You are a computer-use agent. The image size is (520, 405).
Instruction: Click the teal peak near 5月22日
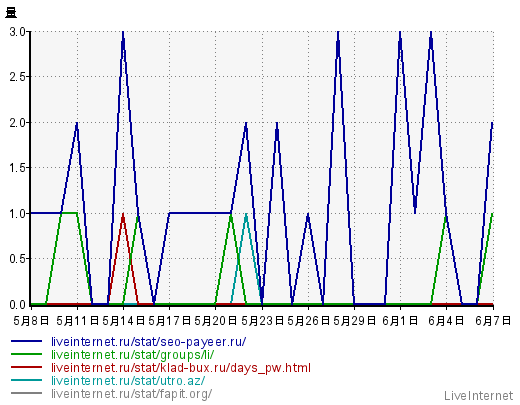246,216
